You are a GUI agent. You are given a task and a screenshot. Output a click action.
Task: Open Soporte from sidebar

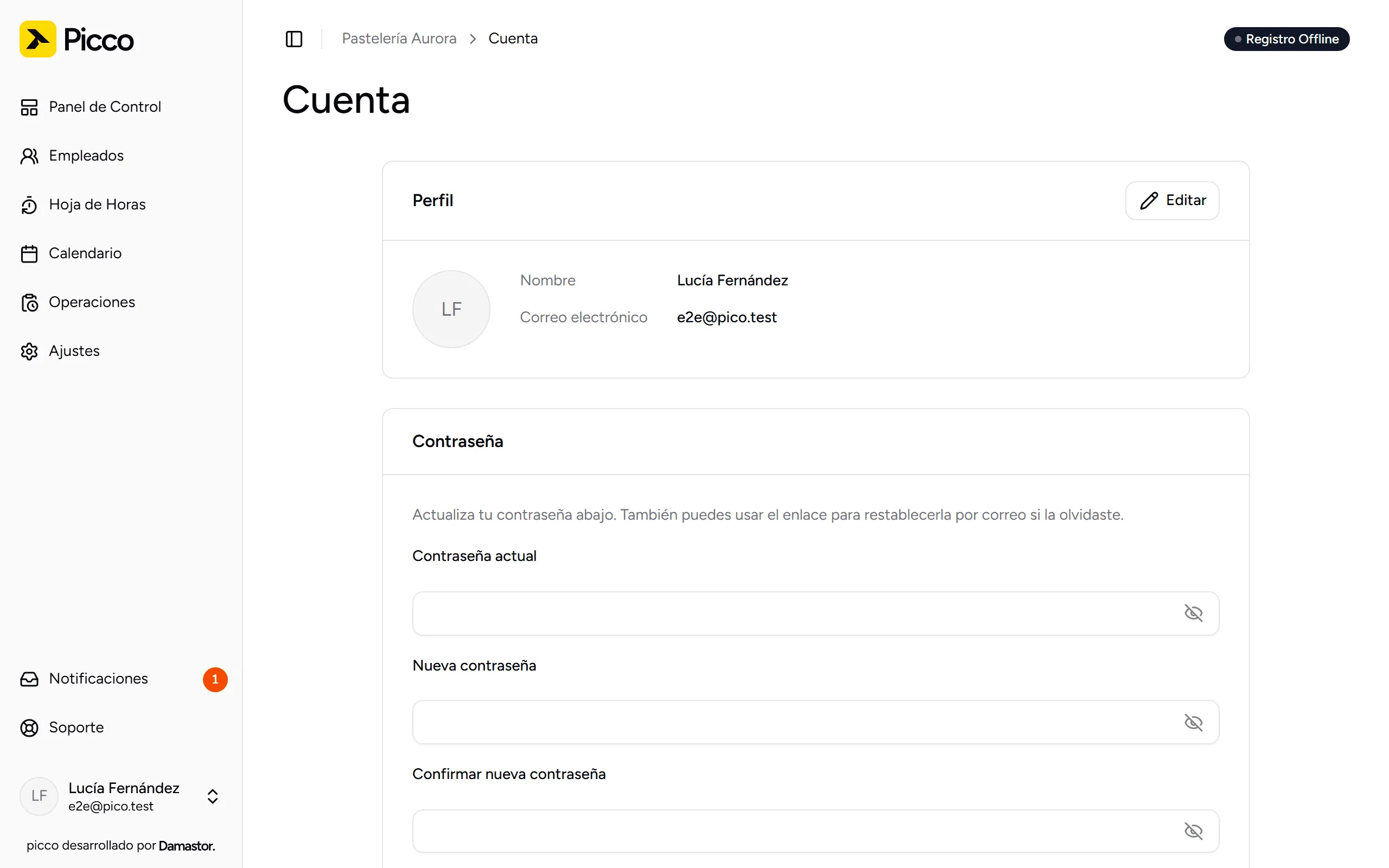click(x=121, y=727)
